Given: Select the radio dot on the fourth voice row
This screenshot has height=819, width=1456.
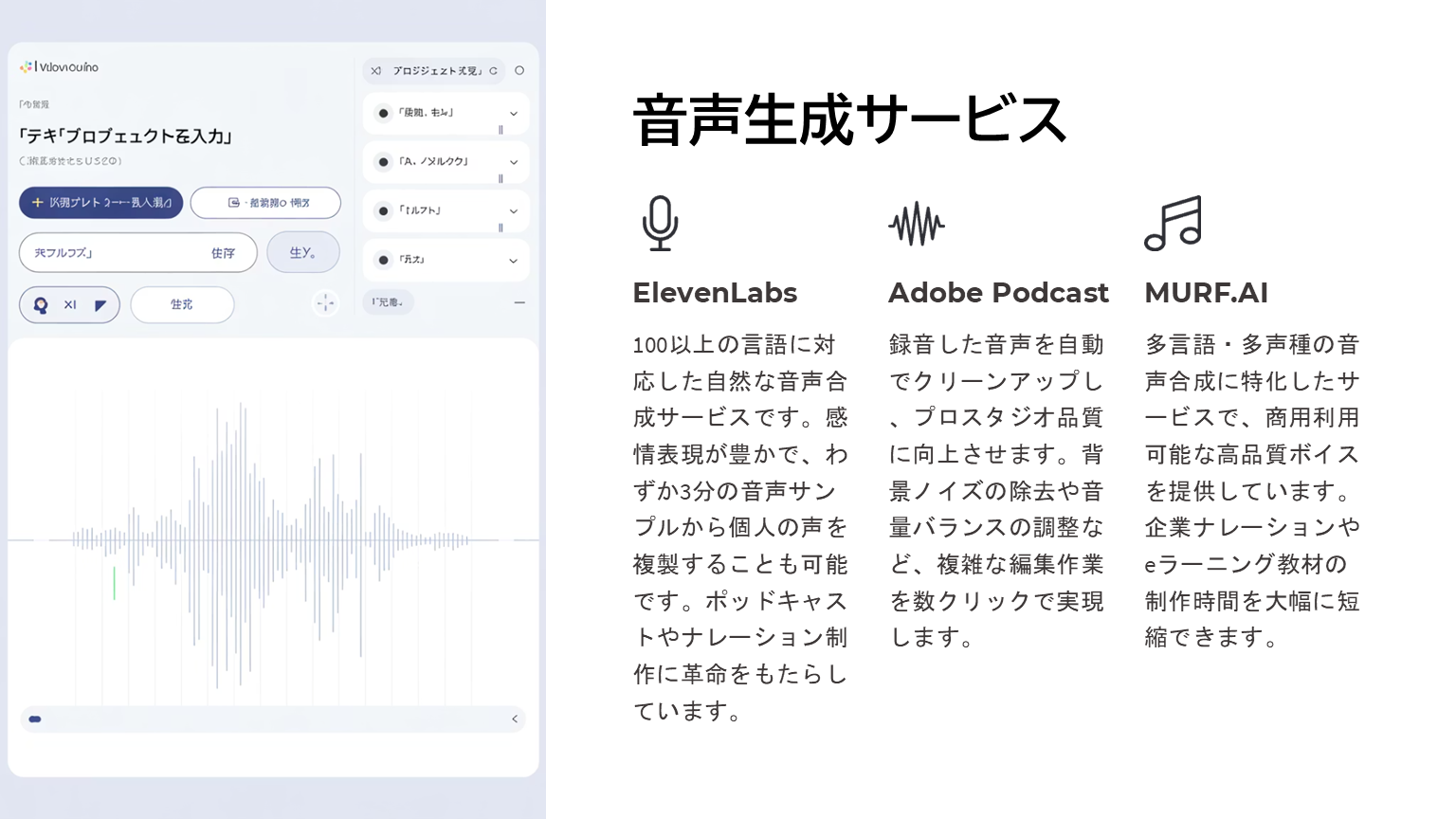Looking at the screenshot, I should [383, 260].
